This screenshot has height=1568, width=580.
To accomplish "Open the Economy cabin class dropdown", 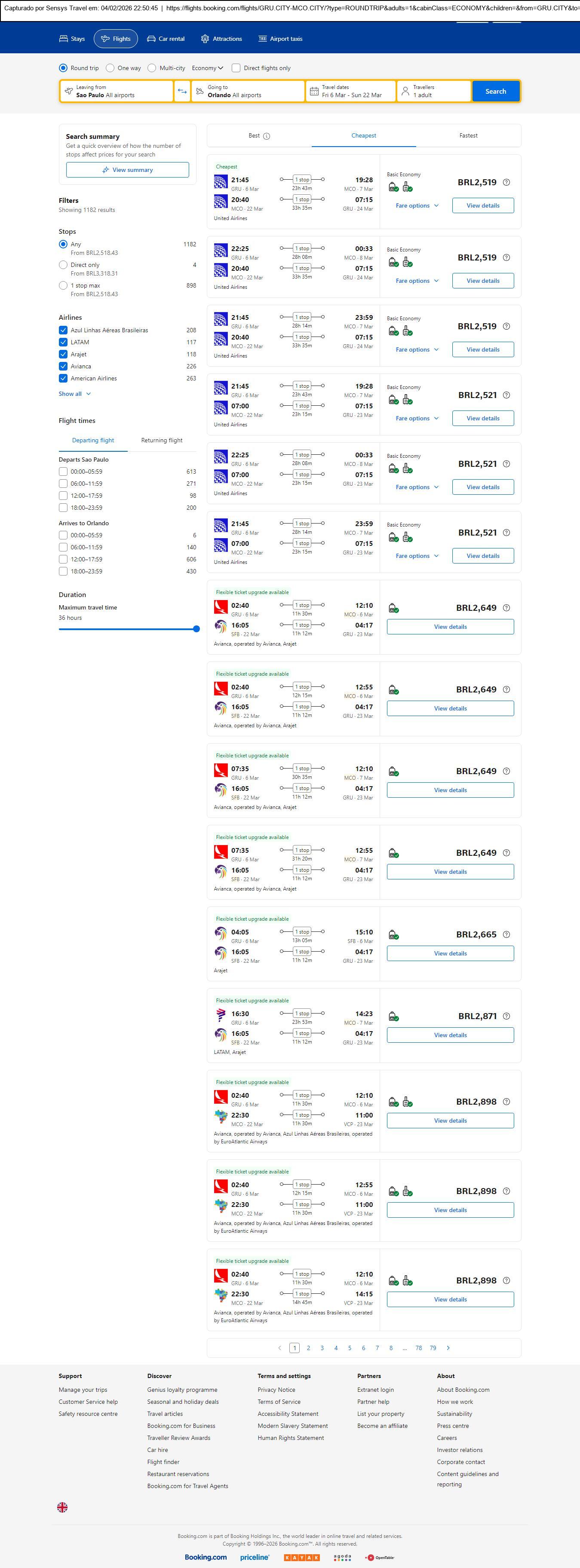I will pyautogui.click(x=208, y=68).
